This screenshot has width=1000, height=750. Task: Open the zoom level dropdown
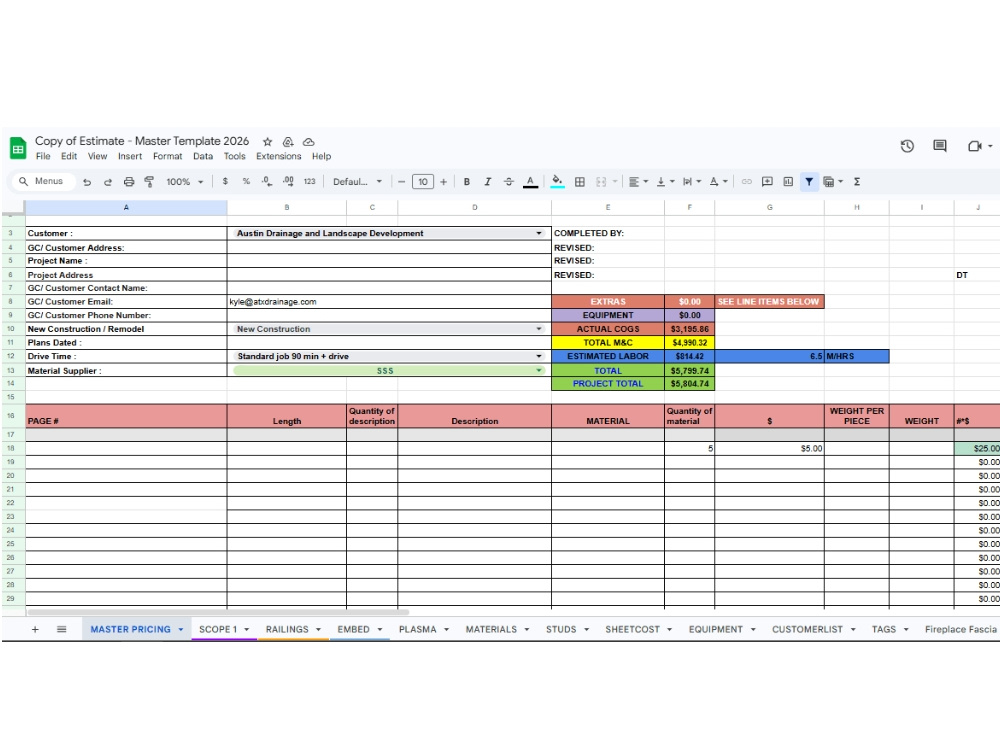[184, 182]
